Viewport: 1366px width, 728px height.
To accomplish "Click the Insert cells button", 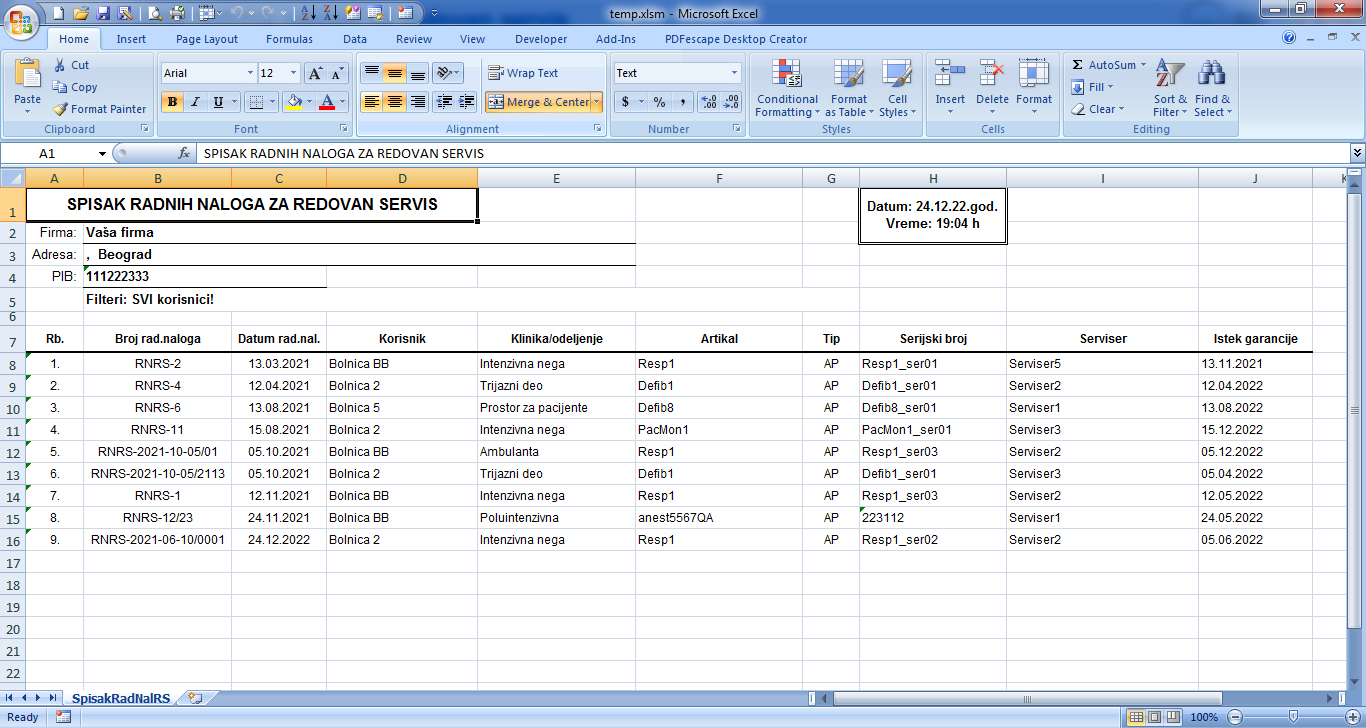I will pyautogui.click(x=950, y=87).
